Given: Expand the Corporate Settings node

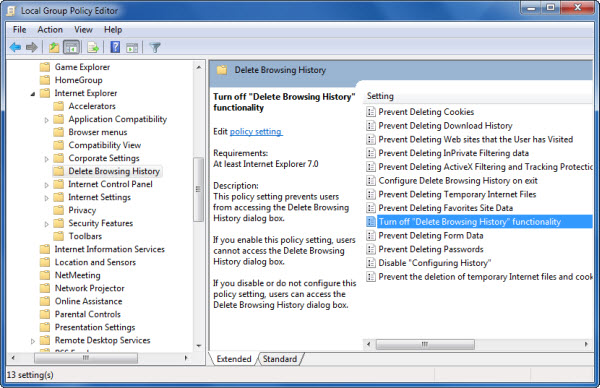Looking at the screenshot, I should point(46,159).
